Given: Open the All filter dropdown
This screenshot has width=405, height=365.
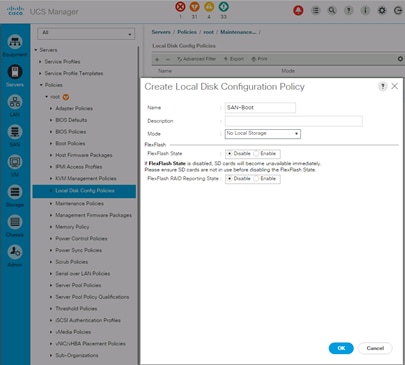Looking at the screenshot, I should 86,33.
